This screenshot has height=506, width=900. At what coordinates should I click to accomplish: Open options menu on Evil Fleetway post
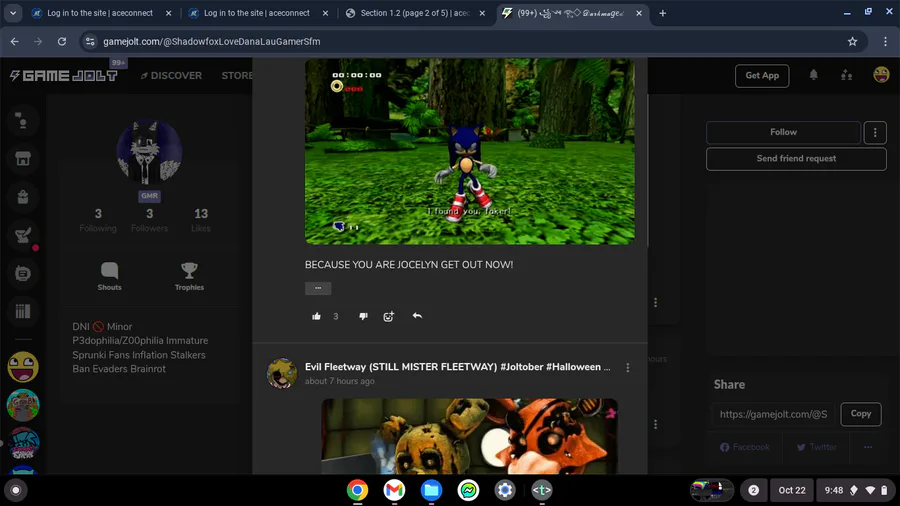627,368
